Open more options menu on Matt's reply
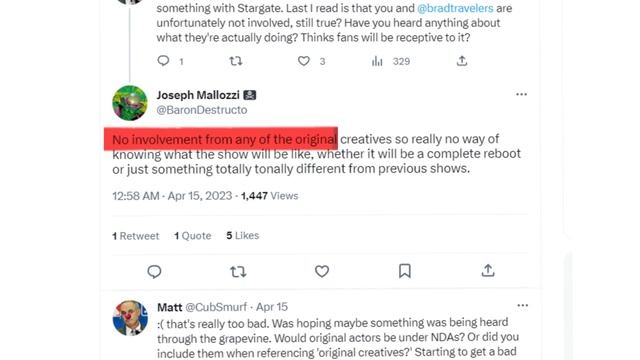640x360 pixels. point(522,306)
